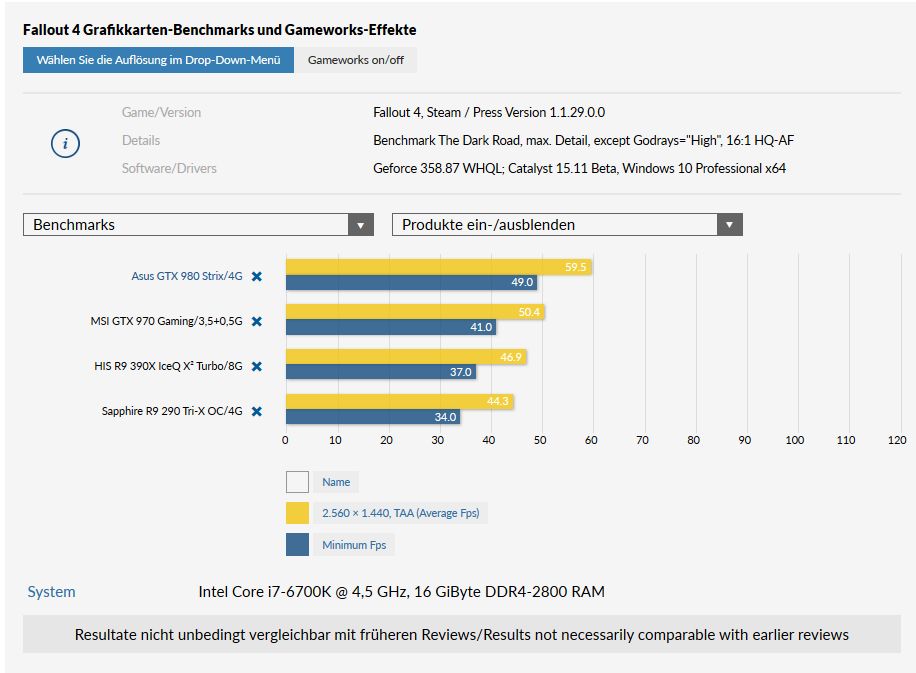Click the Geforce 358.87 WHQL drivers text

[x=579, y=168]
